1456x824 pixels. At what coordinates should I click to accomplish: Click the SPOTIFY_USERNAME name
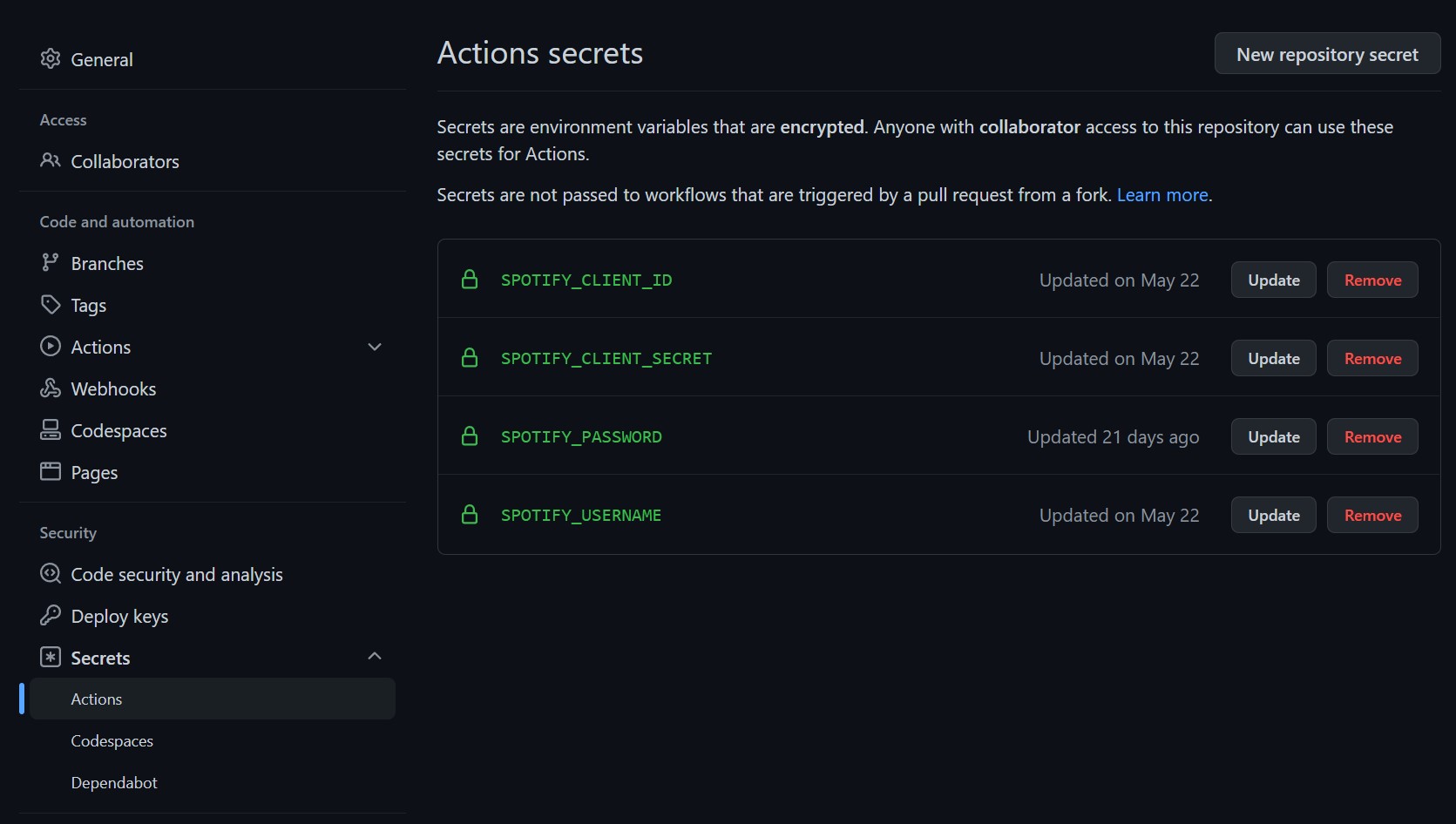[581, 515]
